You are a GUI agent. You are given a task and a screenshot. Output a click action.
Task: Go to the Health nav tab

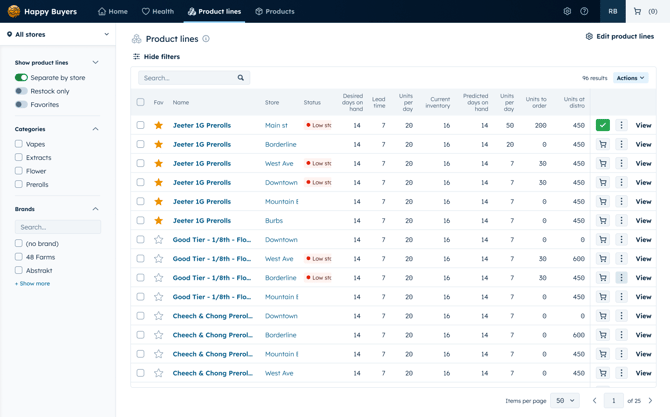tap(158, 12)
